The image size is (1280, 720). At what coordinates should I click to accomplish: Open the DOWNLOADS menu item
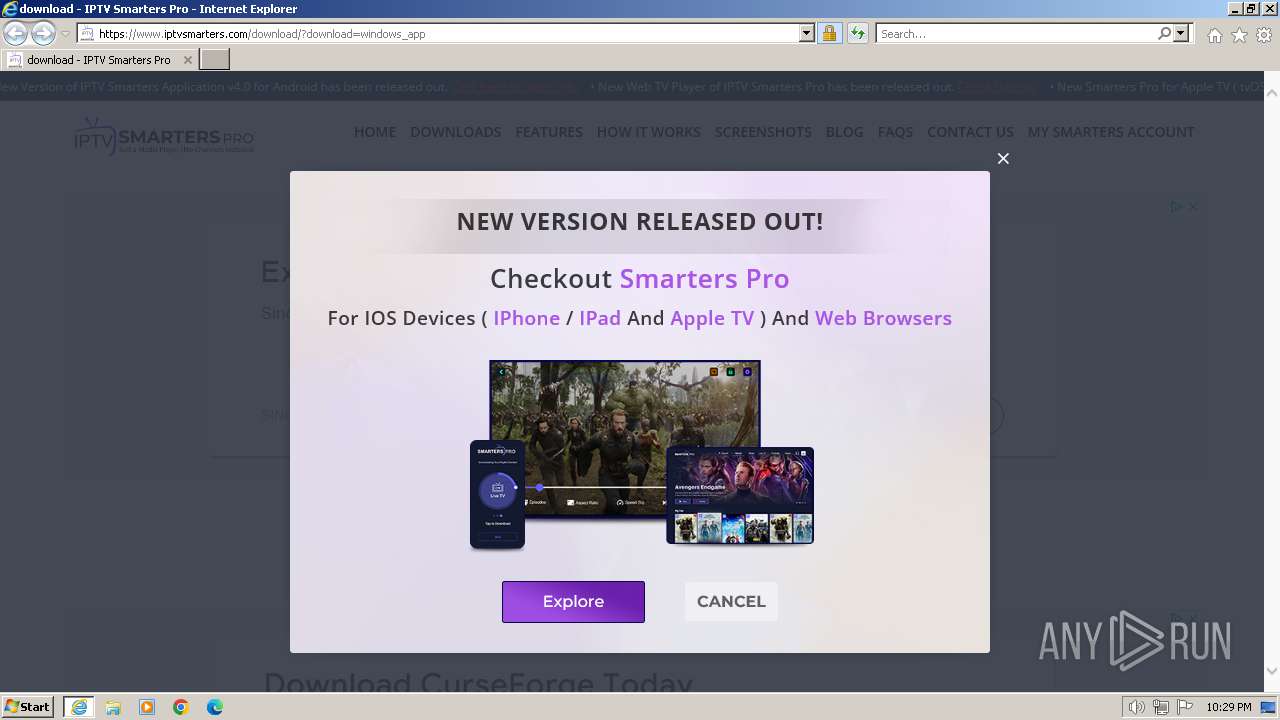click(455, 132)
